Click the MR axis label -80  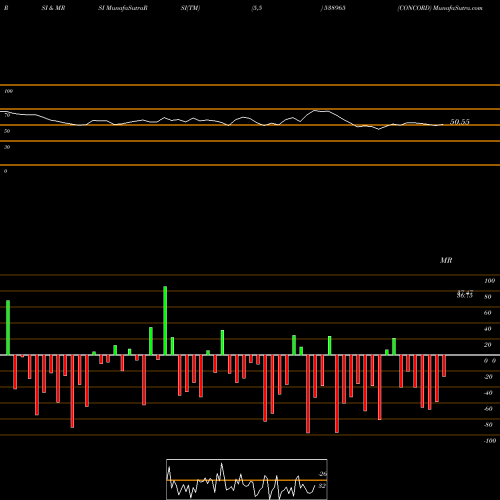pyautogui.click(x=488, y=425)
